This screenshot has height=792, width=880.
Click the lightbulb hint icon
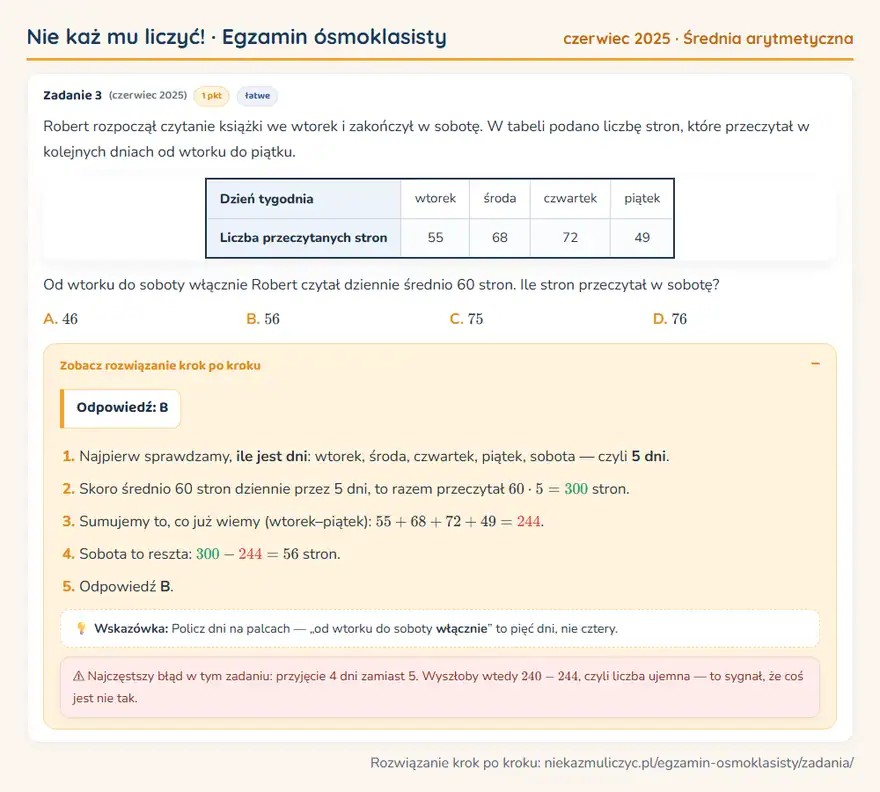point(81,628)
